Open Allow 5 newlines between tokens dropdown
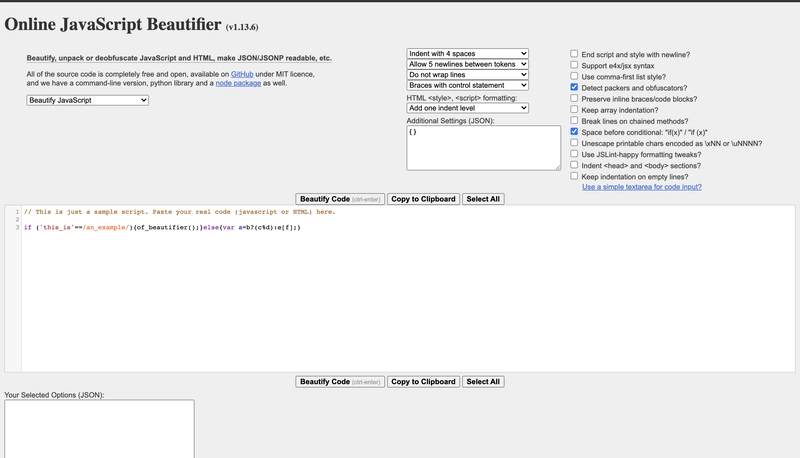The height and width of the screenshot is (458, 800). (467, 64)
